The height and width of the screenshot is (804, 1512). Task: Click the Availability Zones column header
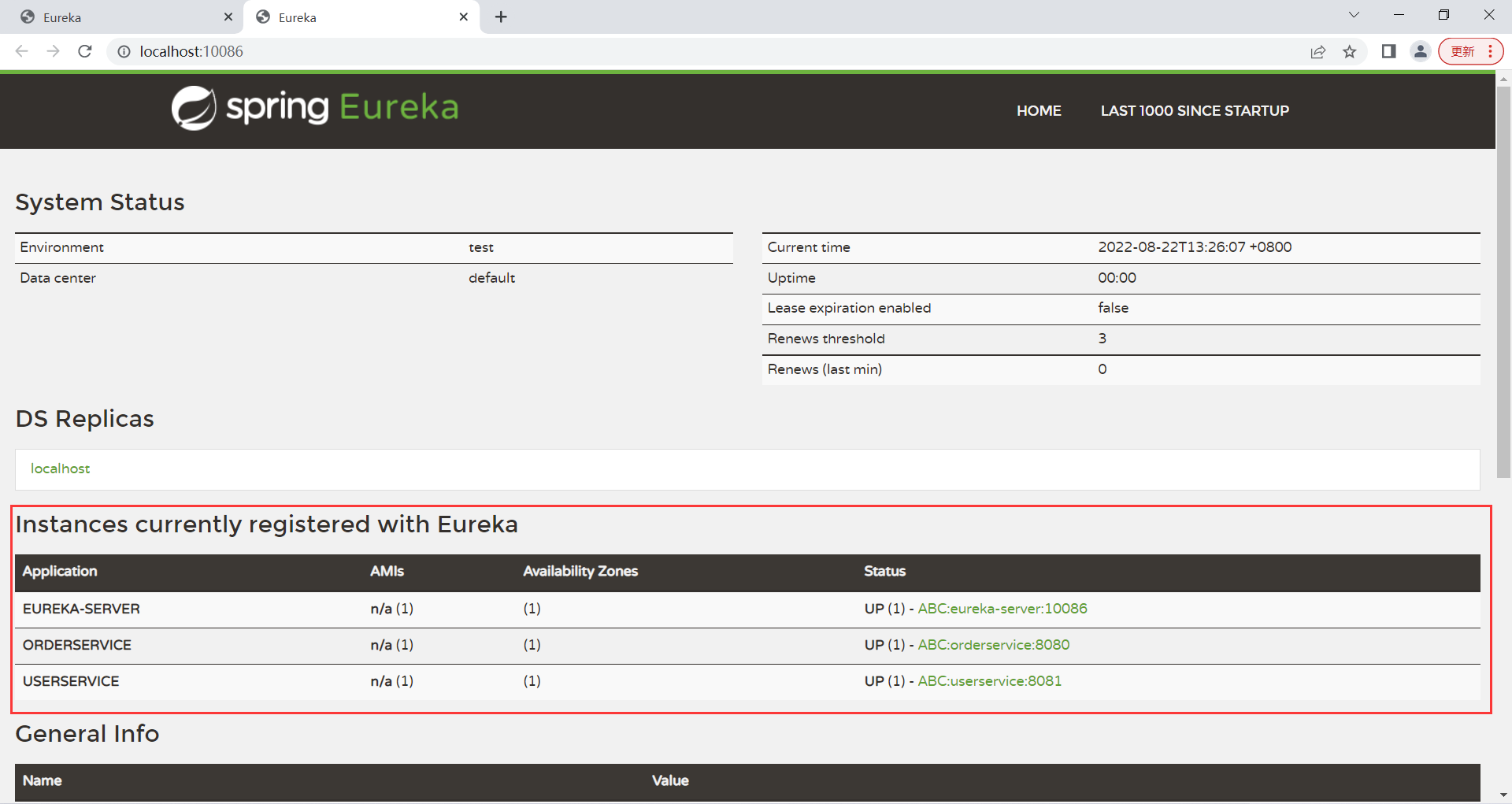click(x=580, y=572)
